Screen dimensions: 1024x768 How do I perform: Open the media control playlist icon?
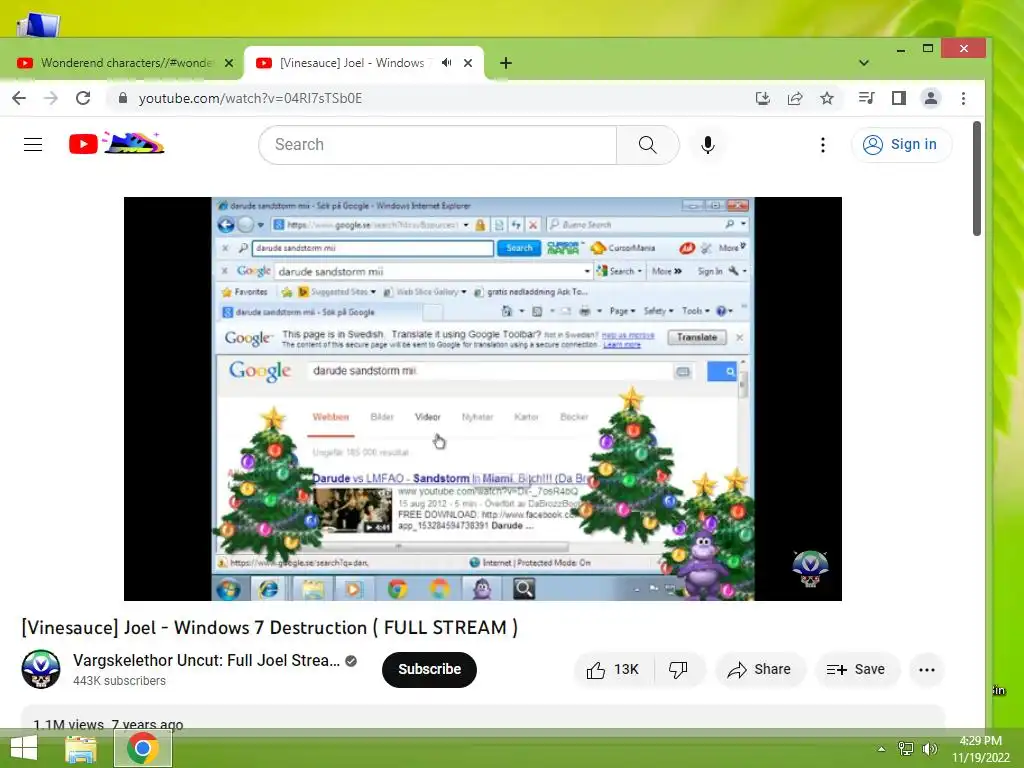pyautogui.click(x=867, y=99)
